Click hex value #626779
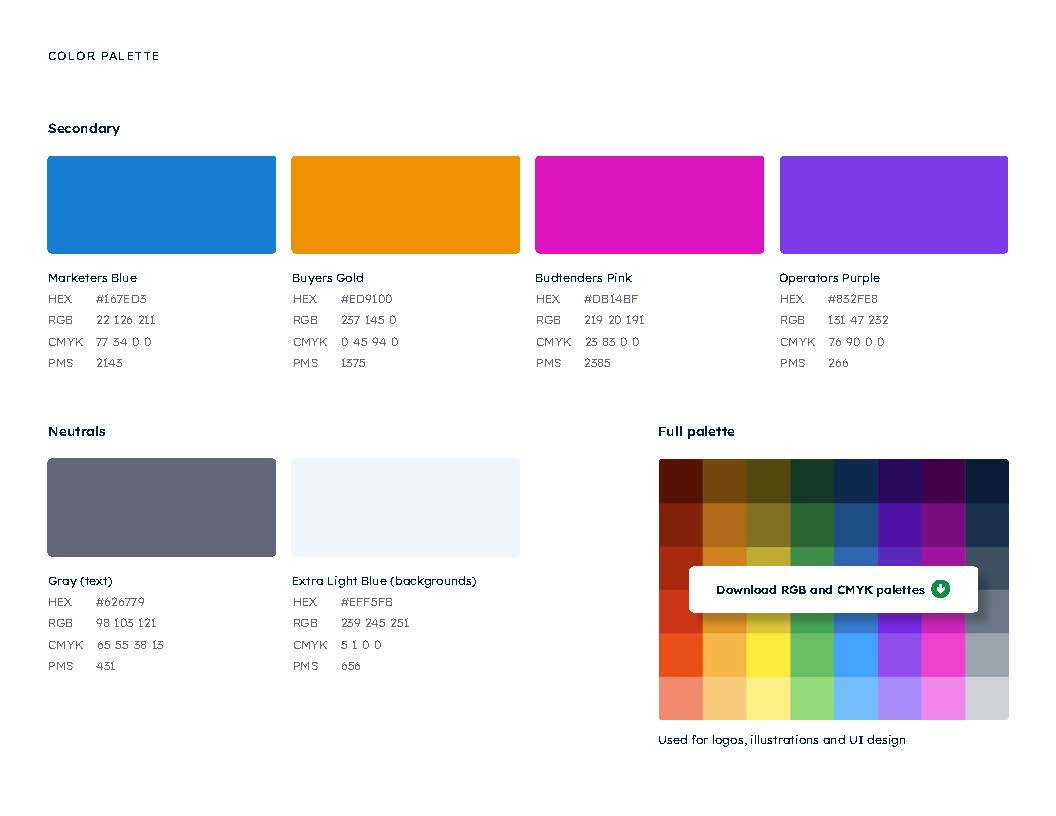This screenshot has height=816, width=1056. pos(120,602)
